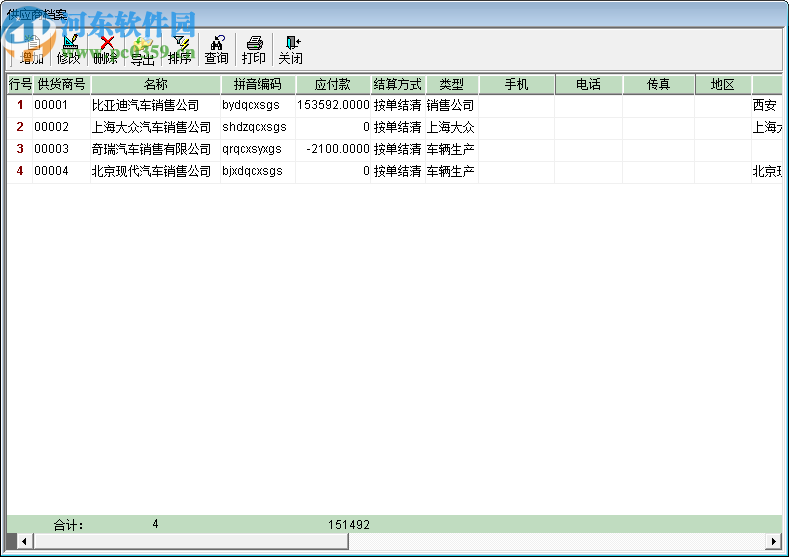Click supplier number 00001
Image resolution: width=789 pixels, height=557 pixels.
[51, 105]
